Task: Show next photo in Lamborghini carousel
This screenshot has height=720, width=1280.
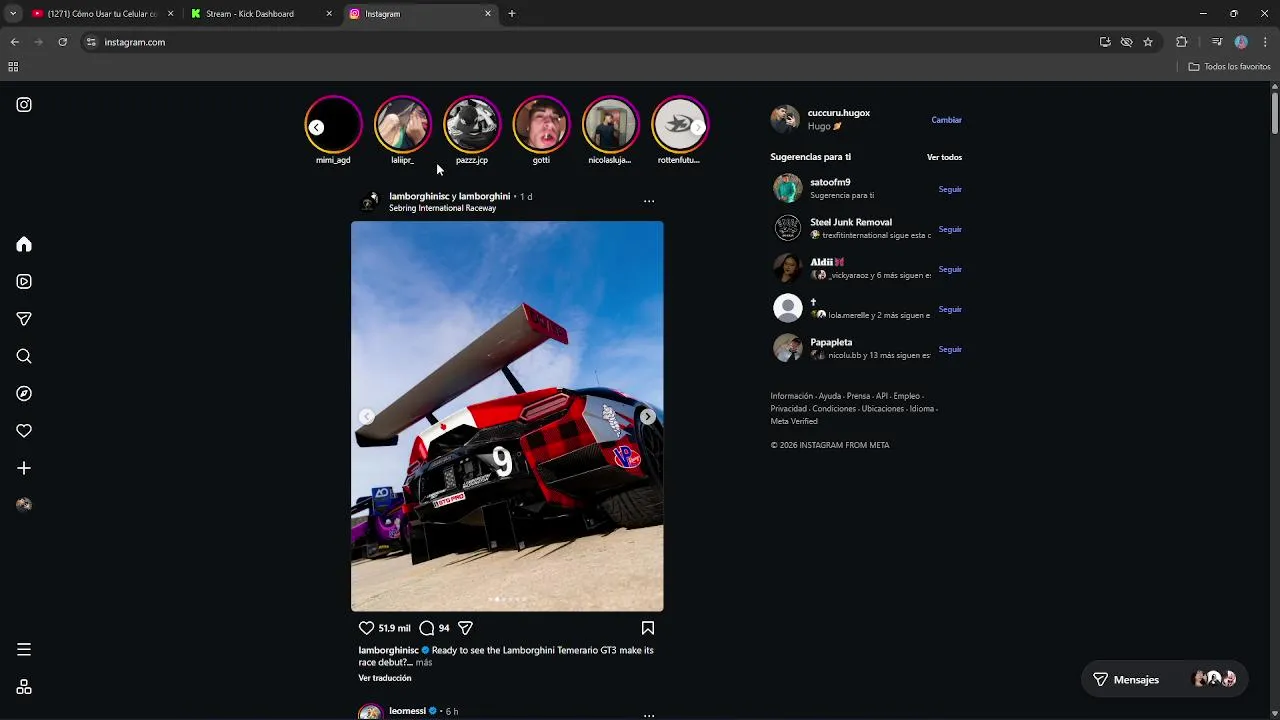Action: coord(648,416)
